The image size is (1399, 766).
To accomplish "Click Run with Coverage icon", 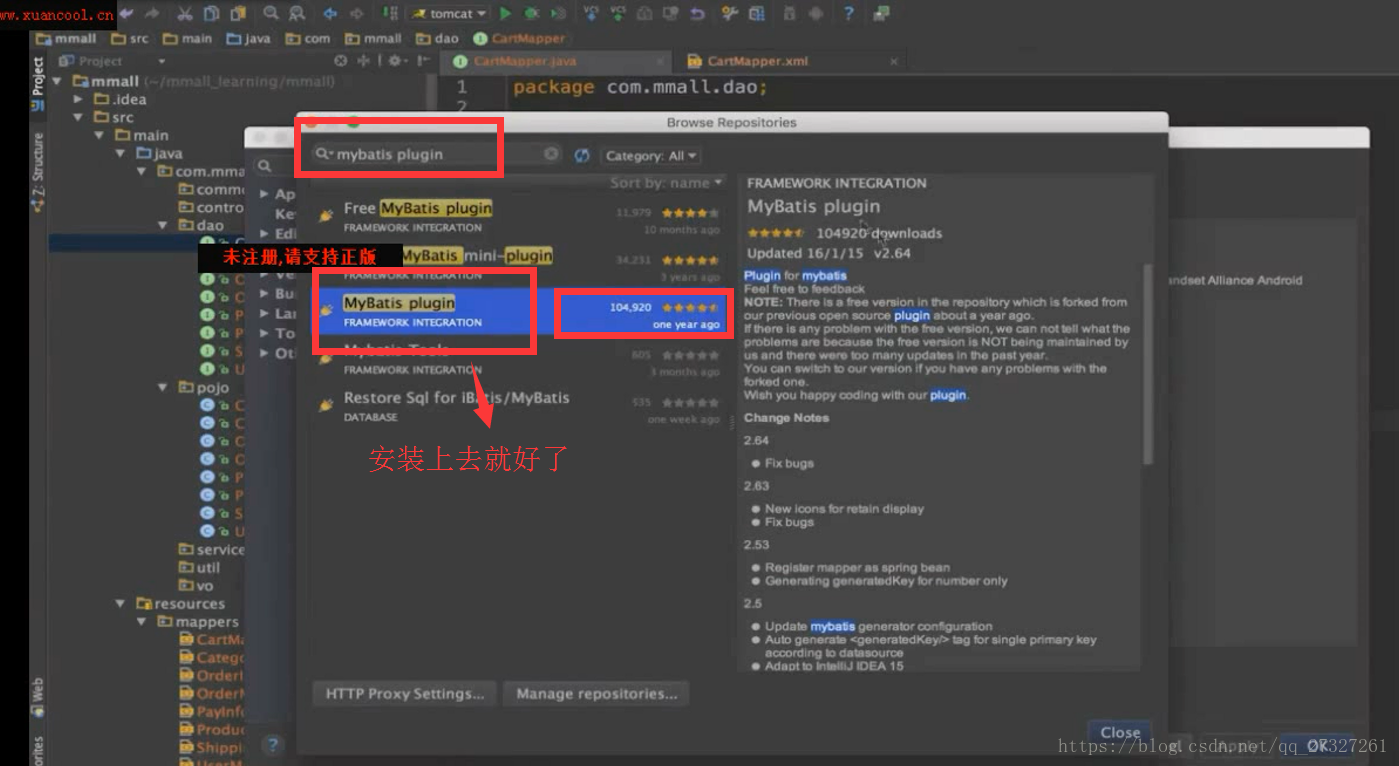I will [558, 14].
